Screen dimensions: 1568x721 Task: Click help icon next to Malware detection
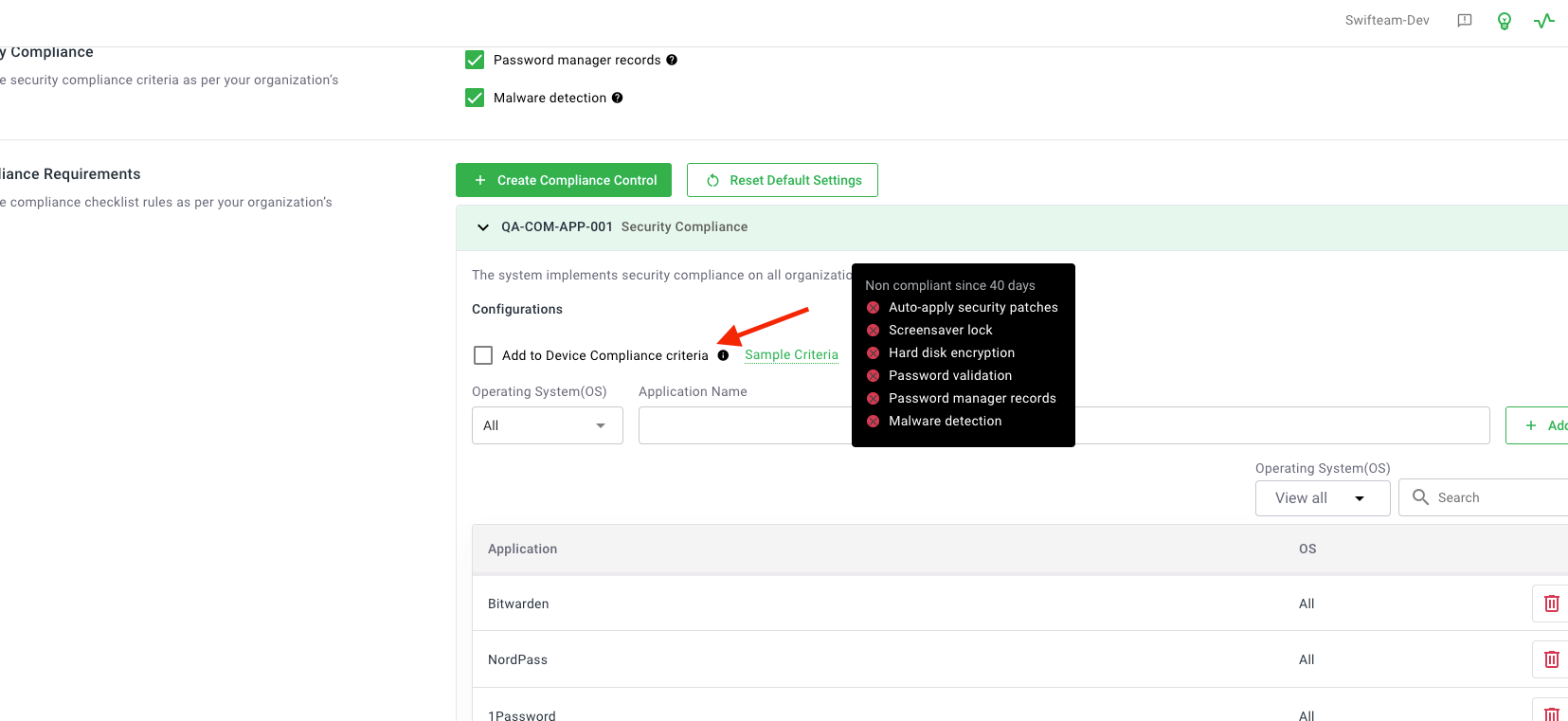point(617,98)
